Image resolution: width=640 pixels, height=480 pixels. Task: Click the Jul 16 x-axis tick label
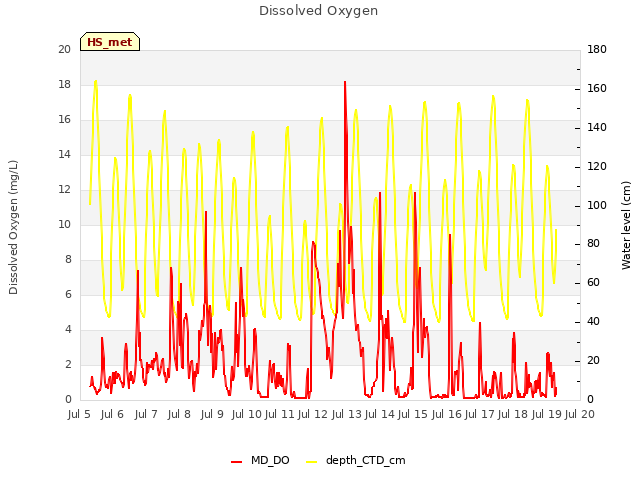click(x=447, y=414)
